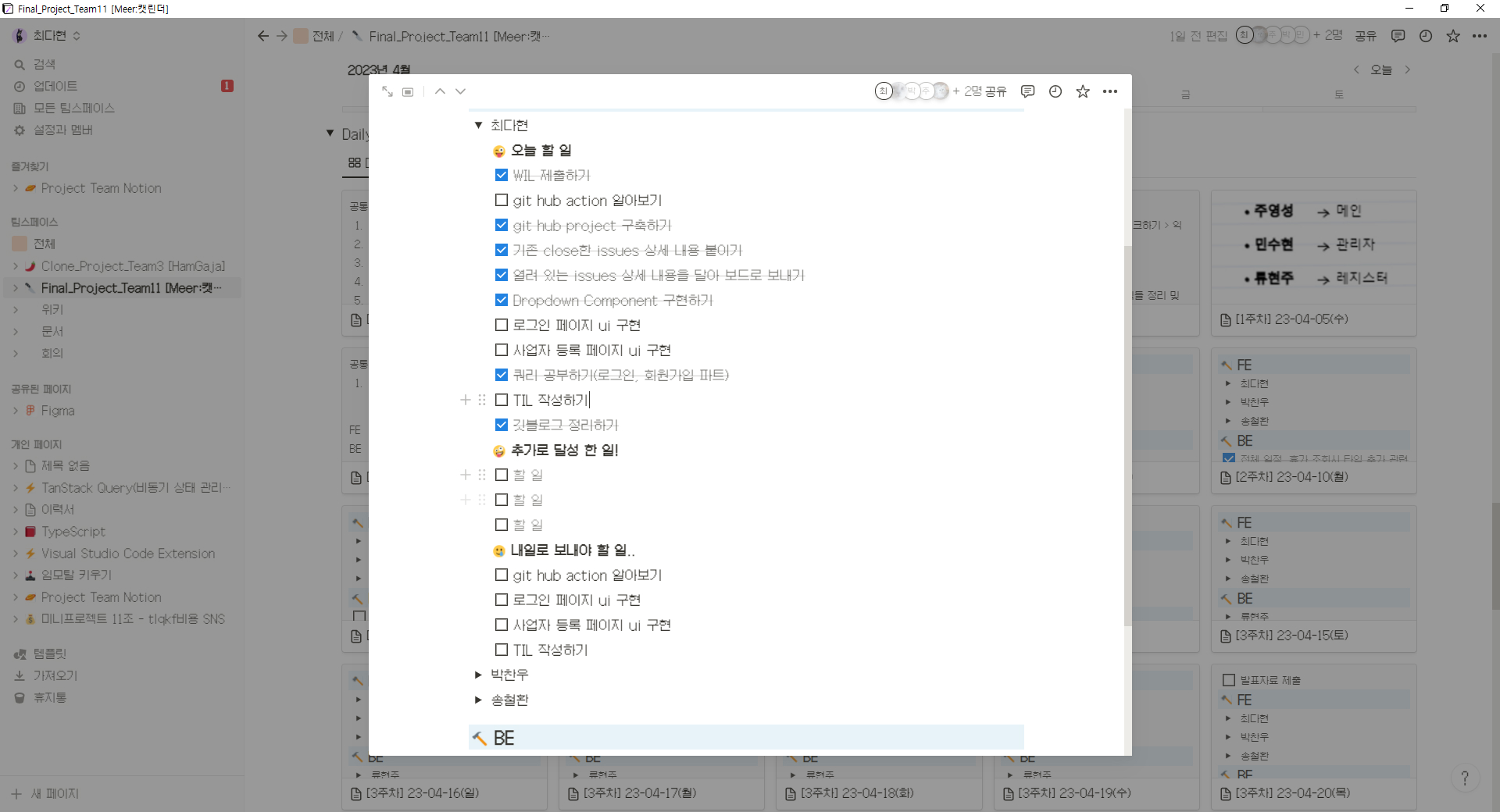Open the modal's three-dot more menu

point(1110,91)
